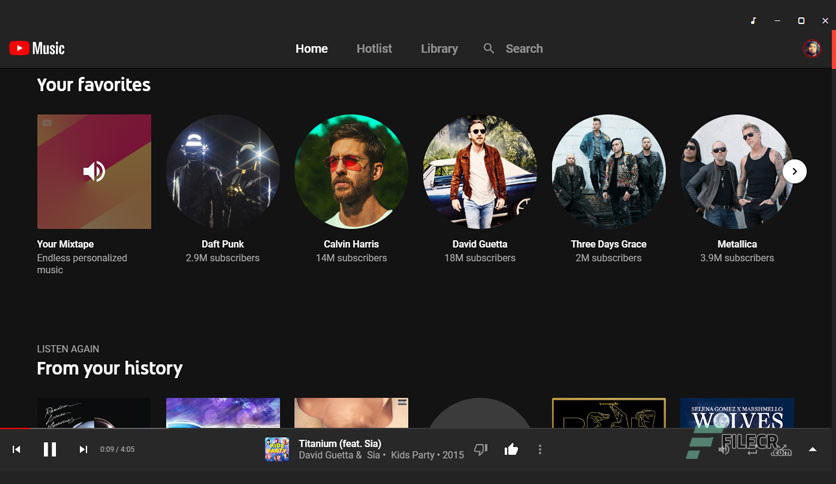Screen dimensions: 836x484
Task: Click the 0:09 / 4:05 time display
Action: [117, 449]
